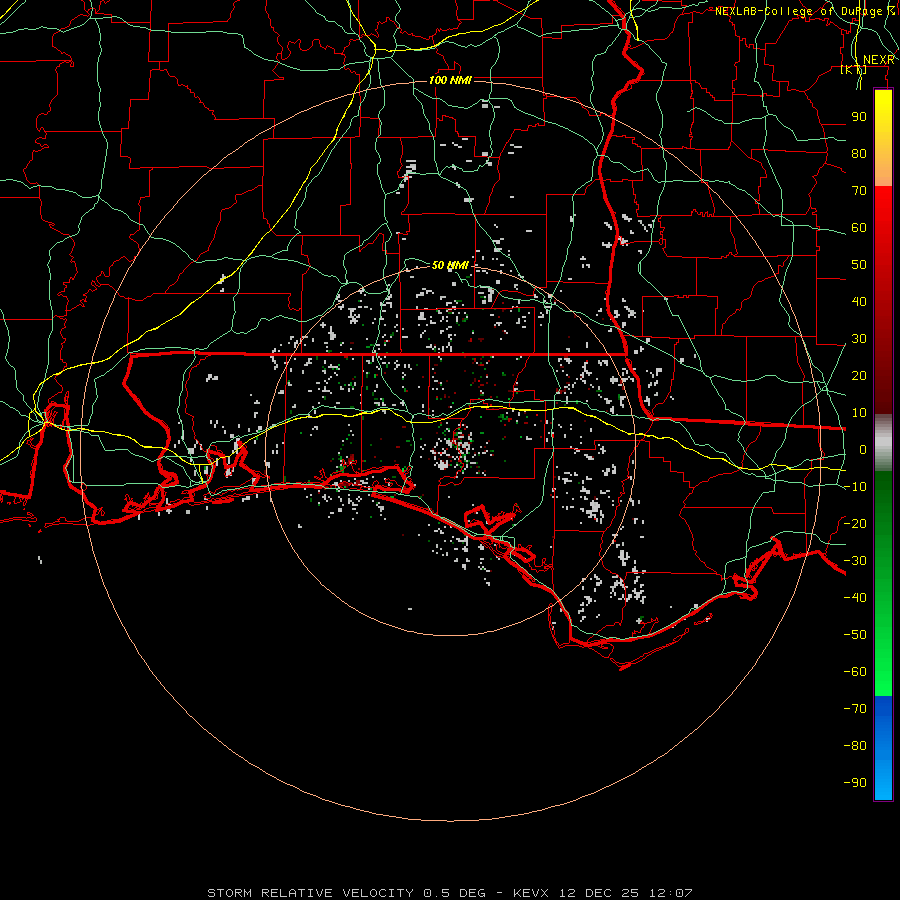Click the "70" scale value

(859, 191)
